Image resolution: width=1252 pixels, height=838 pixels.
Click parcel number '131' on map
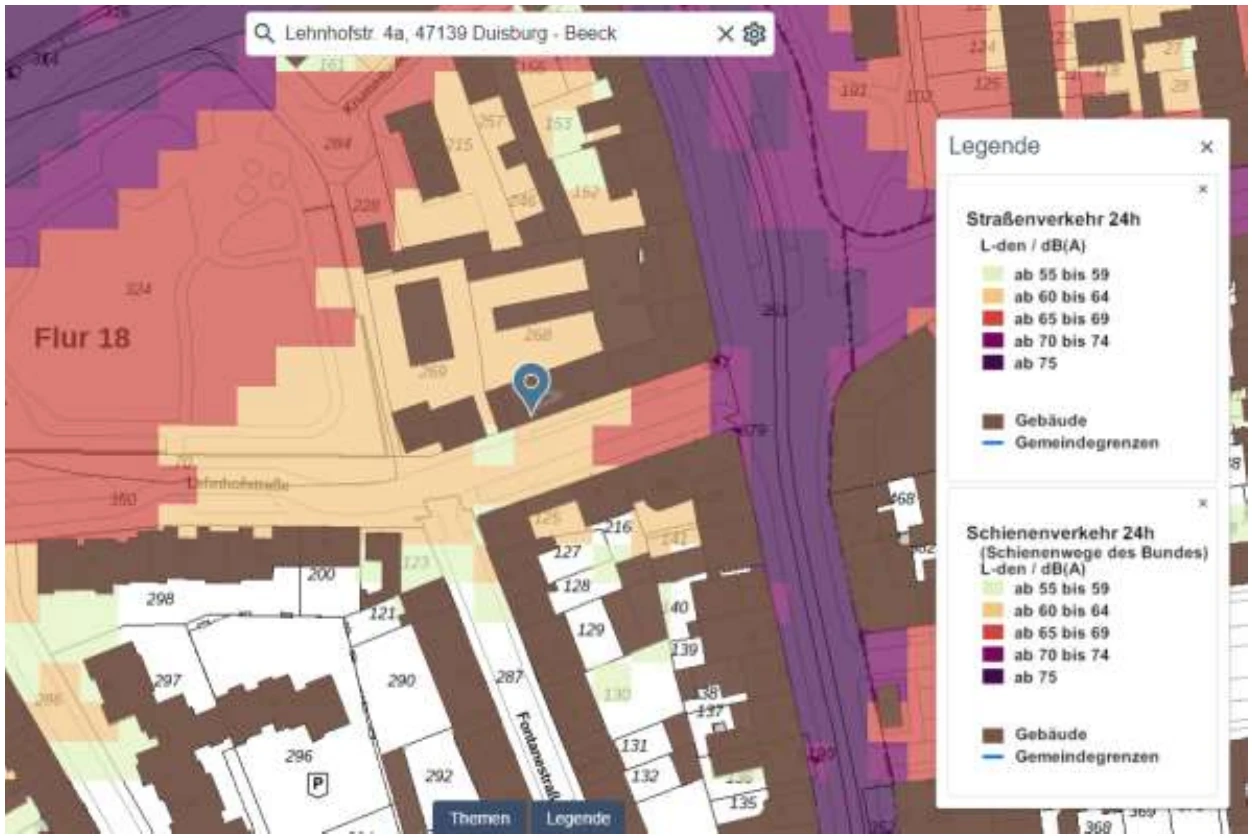(634, 745)
